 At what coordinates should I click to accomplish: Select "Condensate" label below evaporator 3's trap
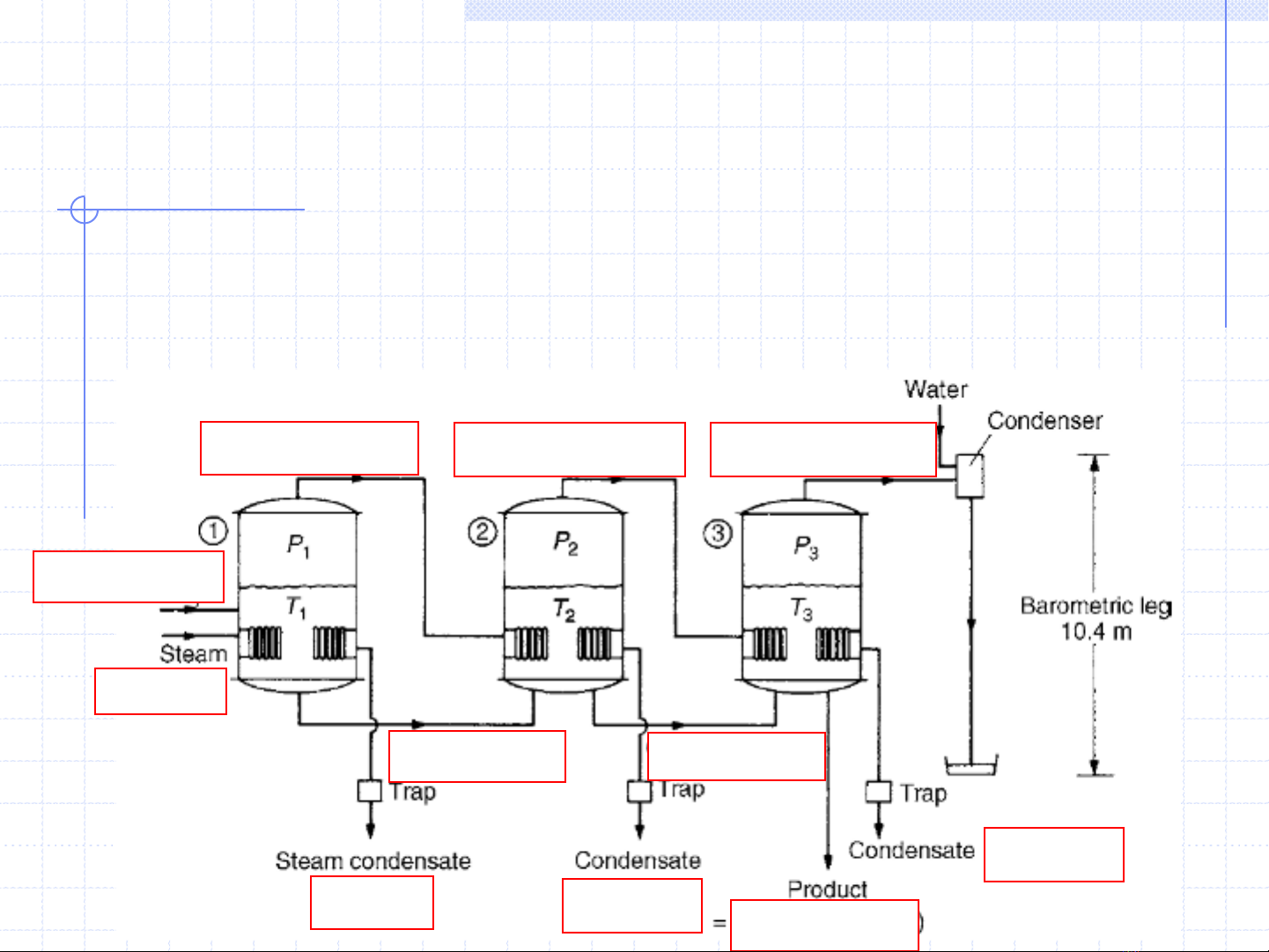tap(911, 850)
